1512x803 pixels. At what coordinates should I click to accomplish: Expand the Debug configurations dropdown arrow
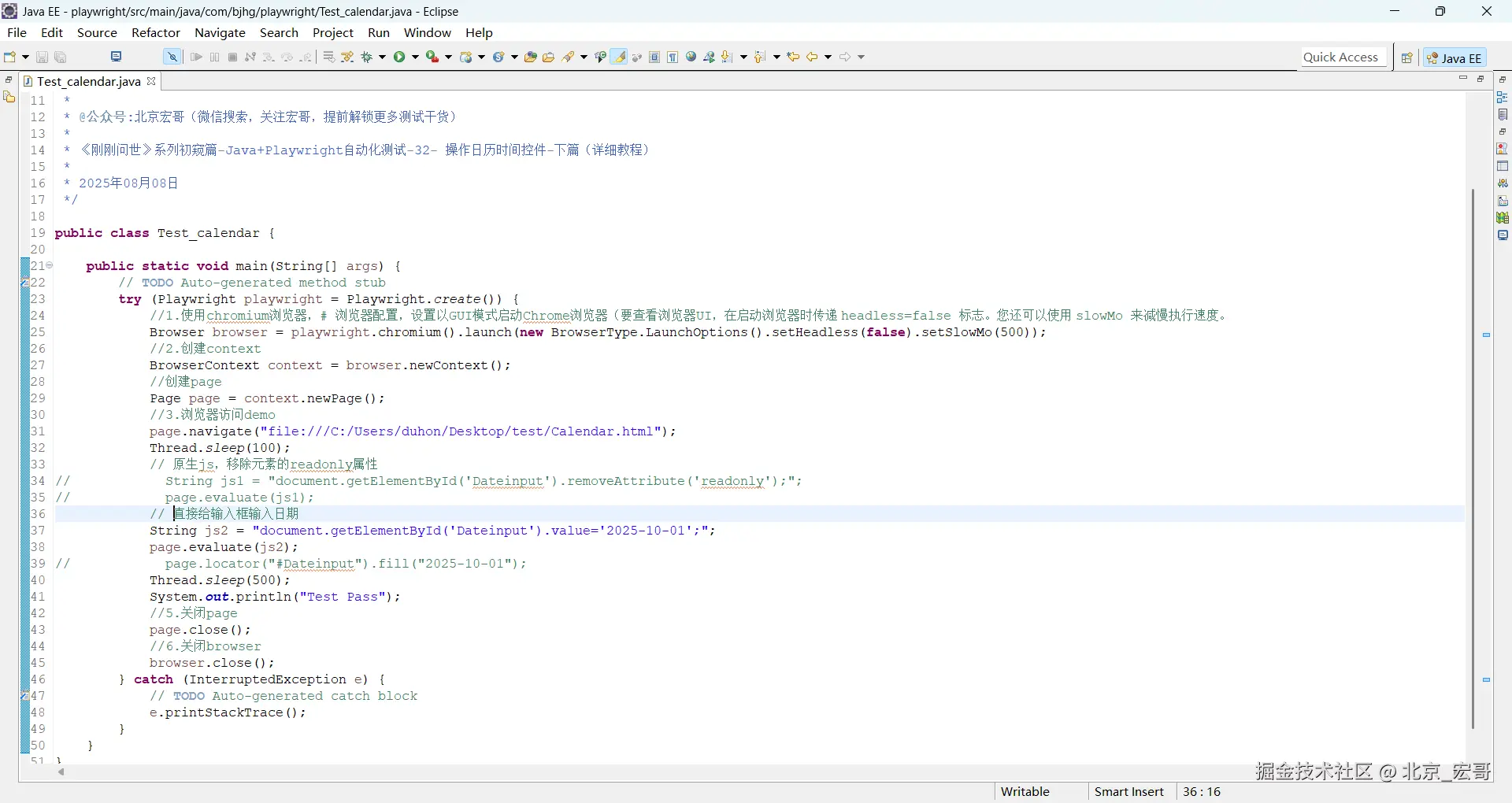click(x=383, y=57)
